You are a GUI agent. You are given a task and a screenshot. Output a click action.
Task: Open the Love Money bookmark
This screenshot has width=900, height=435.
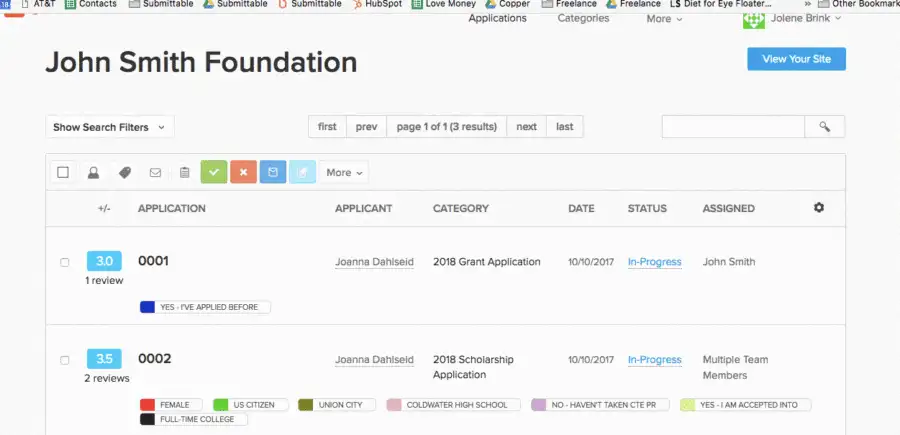[444, 4]
